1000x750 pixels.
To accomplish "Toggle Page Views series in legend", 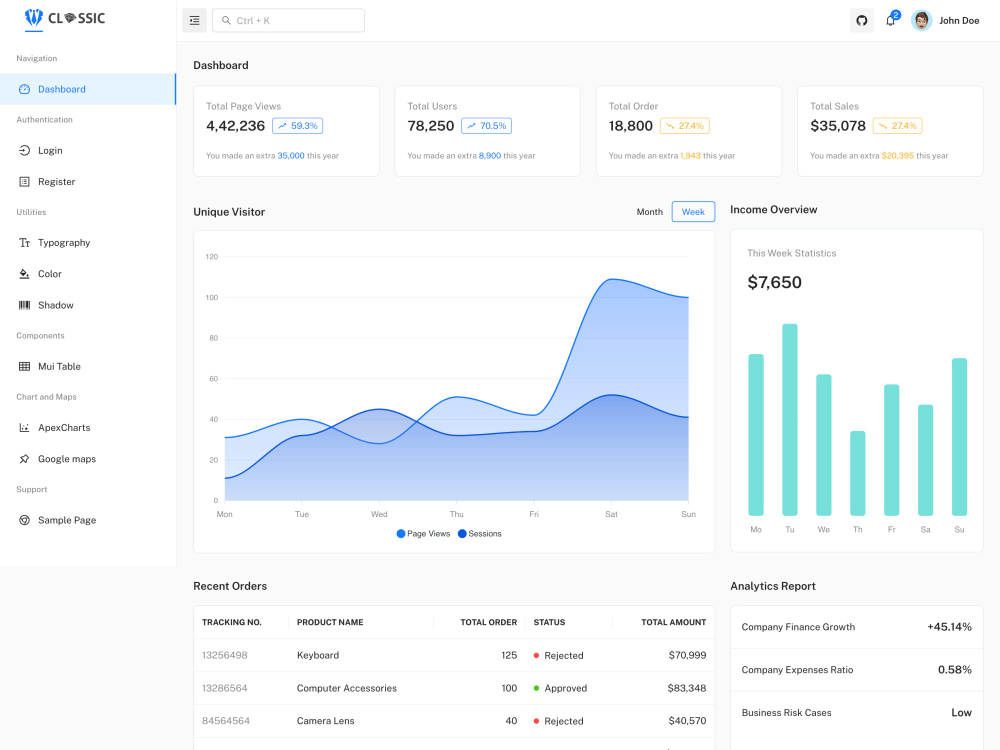I will coord(423,534).
